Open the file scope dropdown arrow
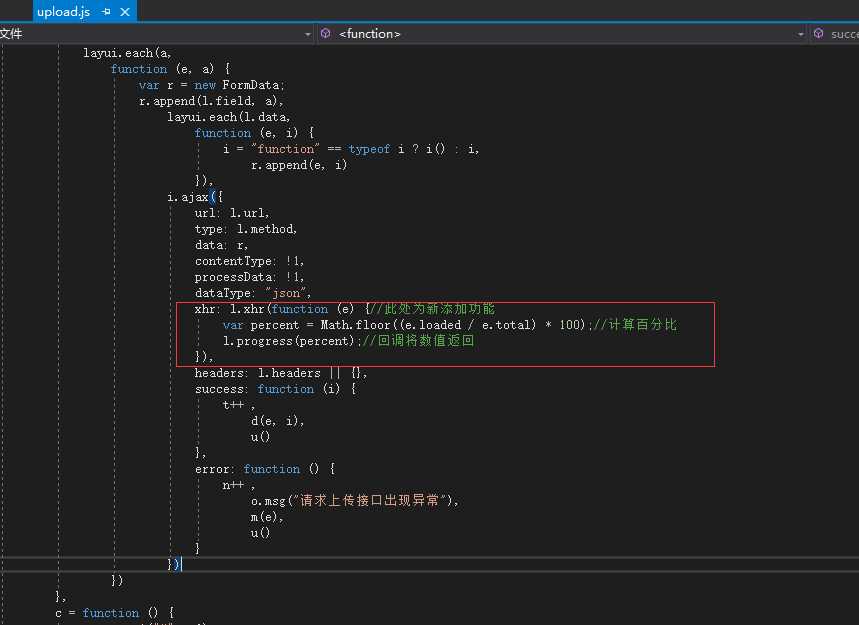859x625 pixels. [307, 34]
